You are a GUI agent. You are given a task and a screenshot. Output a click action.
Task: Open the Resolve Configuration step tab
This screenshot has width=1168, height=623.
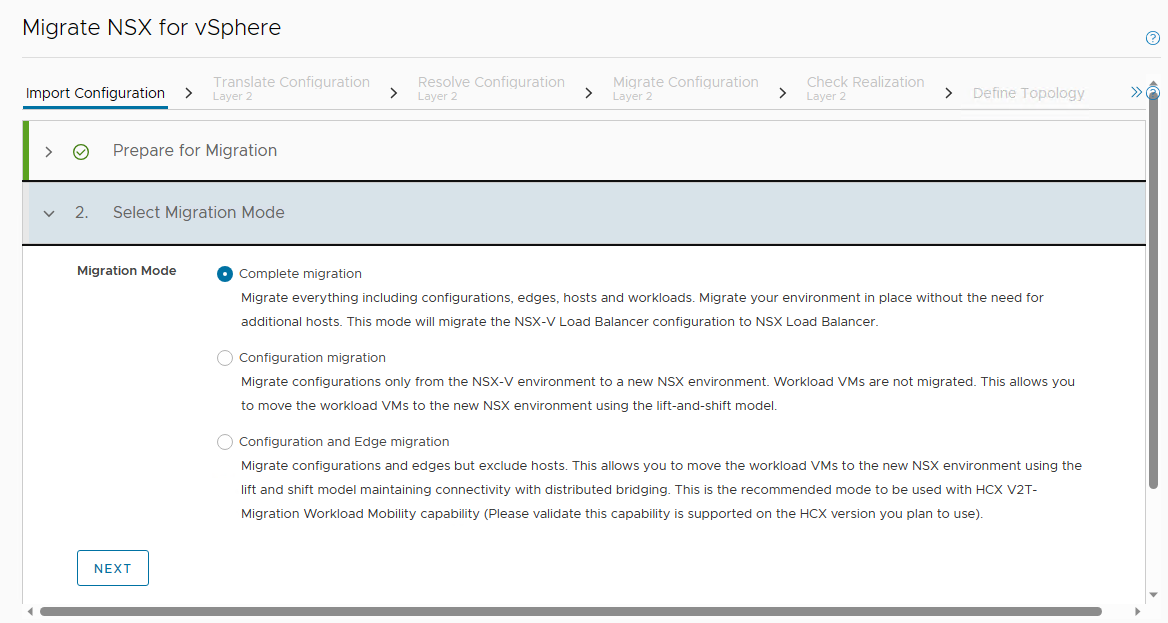[x=491, y=88]
